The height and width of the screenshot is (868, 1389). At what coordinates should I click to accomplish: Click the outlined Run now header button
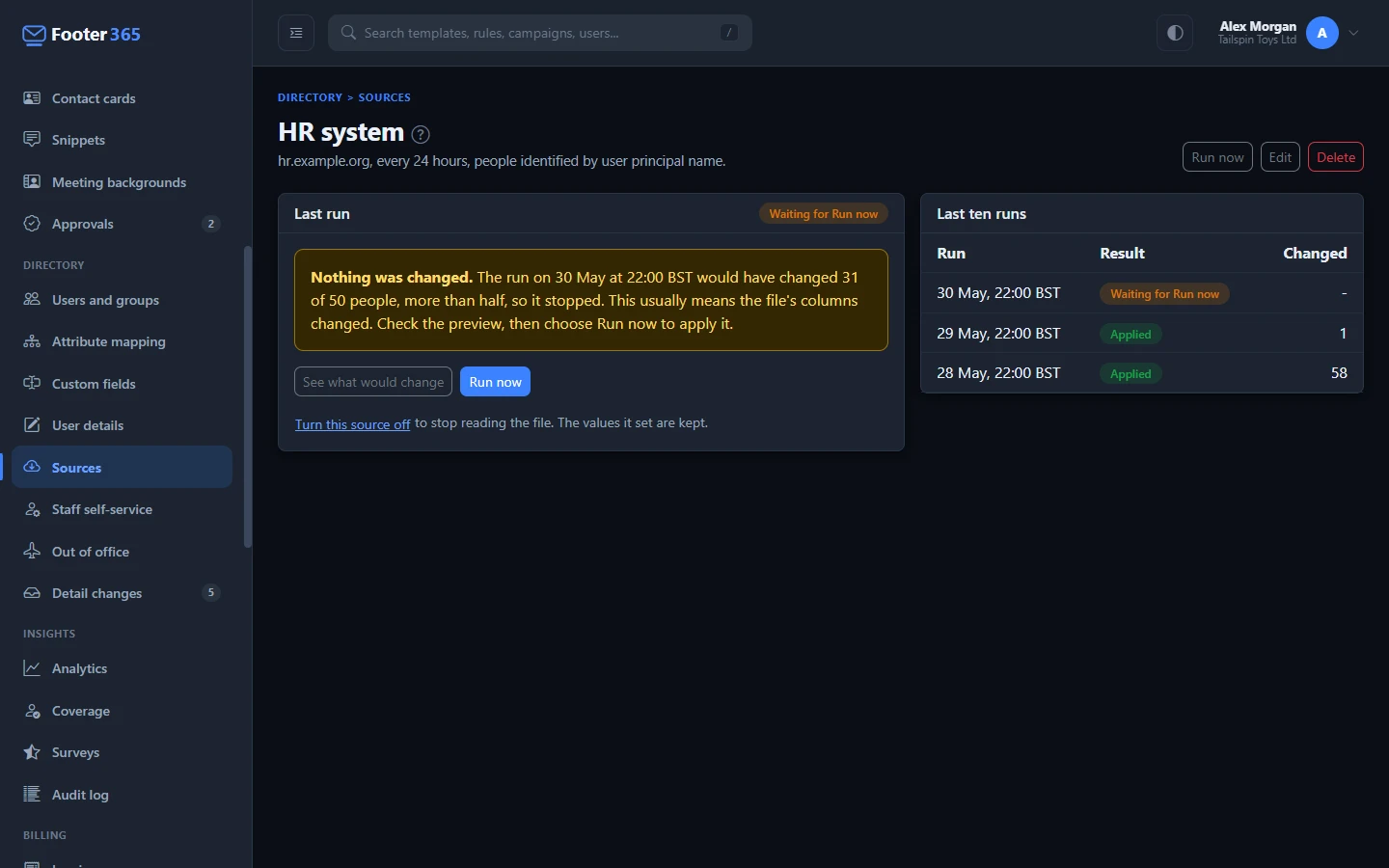point(1217,157)
